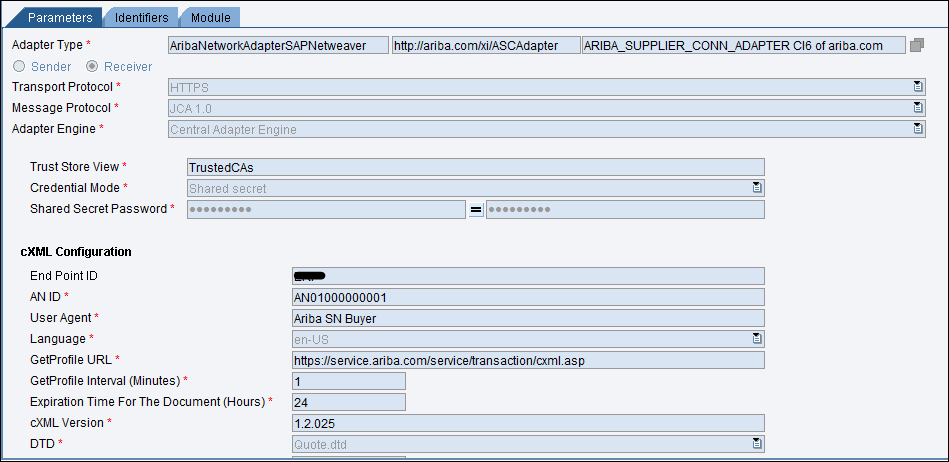Click the first Shared Secret Password field
The width and height of the screenshot is (949, 462).
tap(326, 210)
